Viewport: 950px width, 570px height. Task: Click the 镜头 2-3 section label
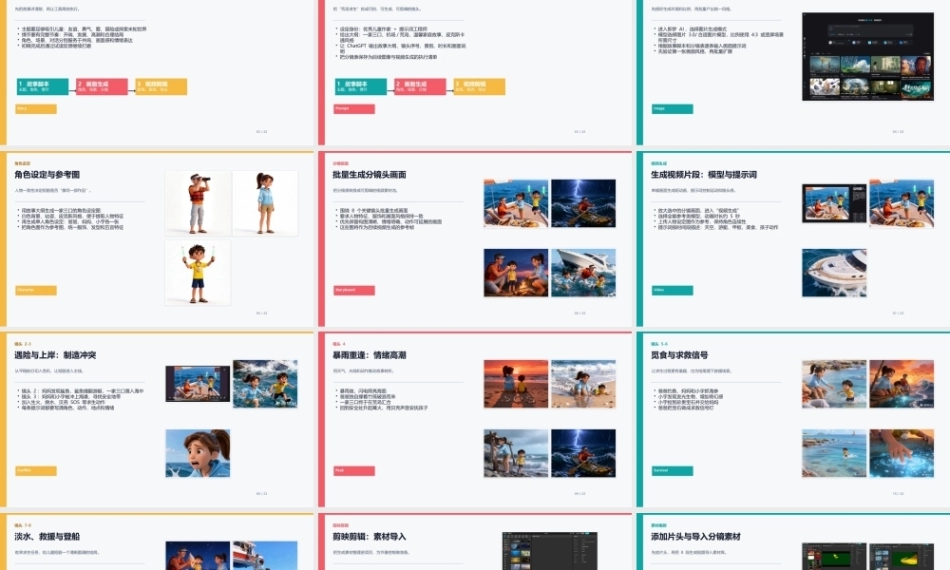(22, 344)
